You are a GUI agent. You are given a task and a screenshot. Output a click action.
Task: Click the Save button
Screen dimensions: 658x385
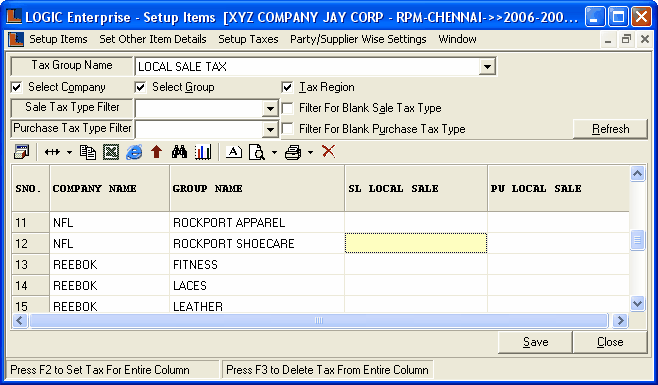(x=535, y=342)
